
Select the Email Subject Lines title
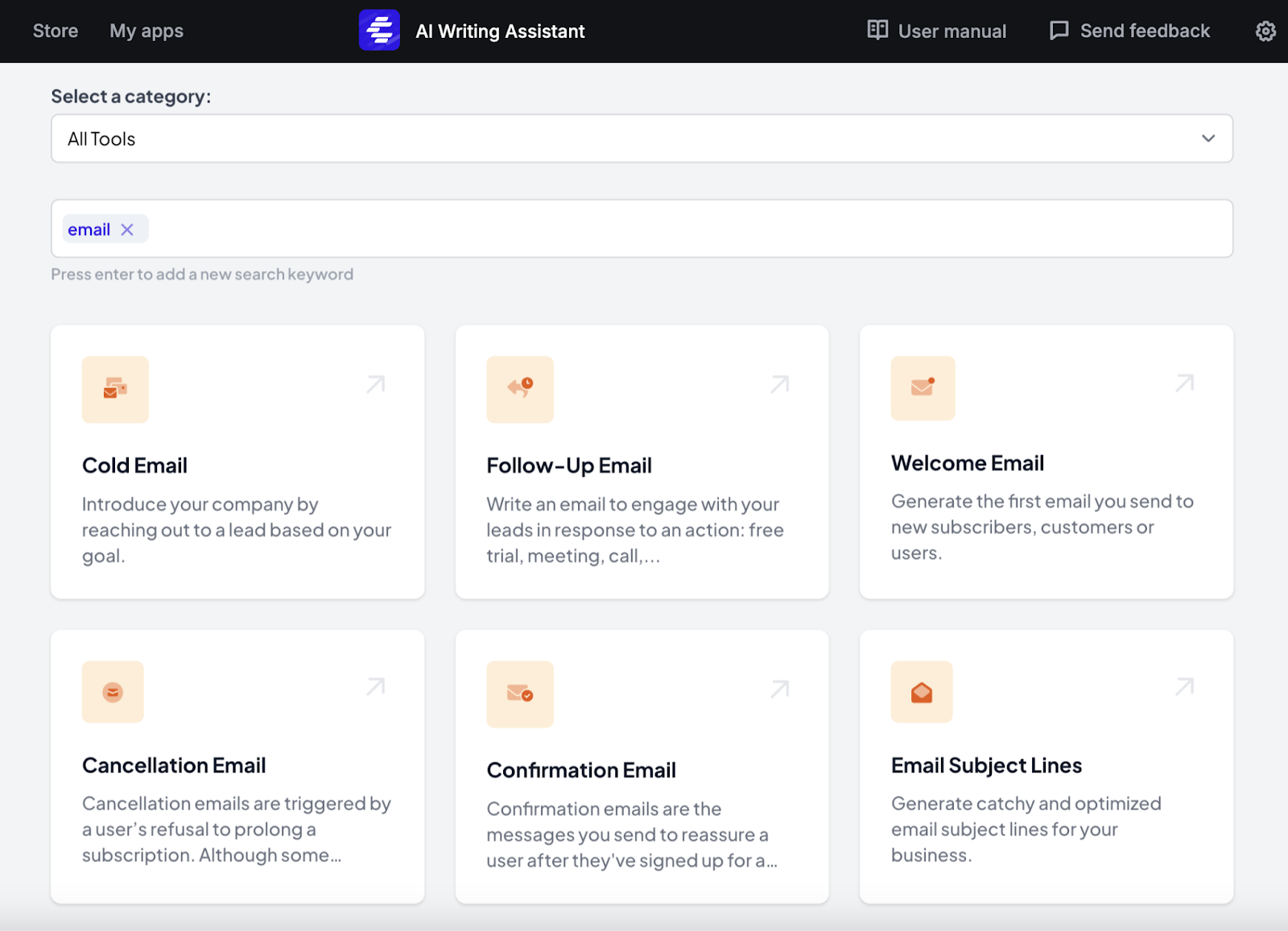[986, 765]
